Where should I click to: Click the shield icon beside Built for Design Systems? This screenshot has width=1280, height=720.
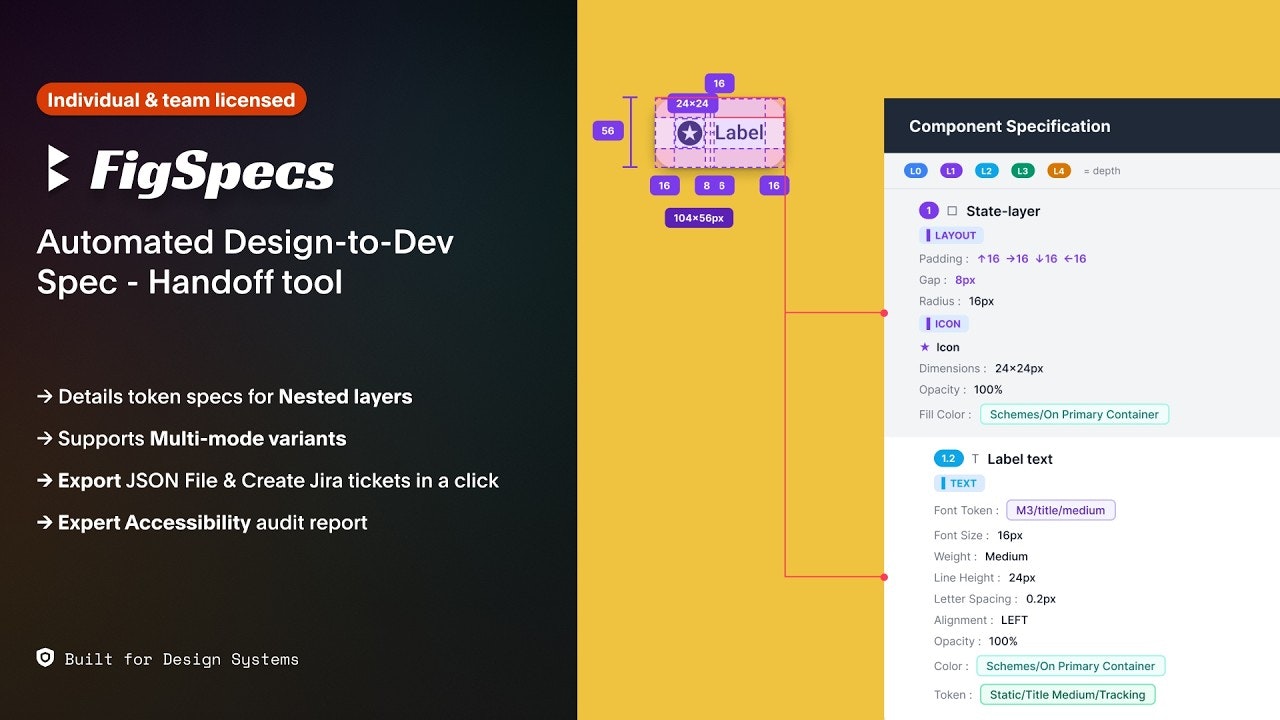tap(45, 658)
